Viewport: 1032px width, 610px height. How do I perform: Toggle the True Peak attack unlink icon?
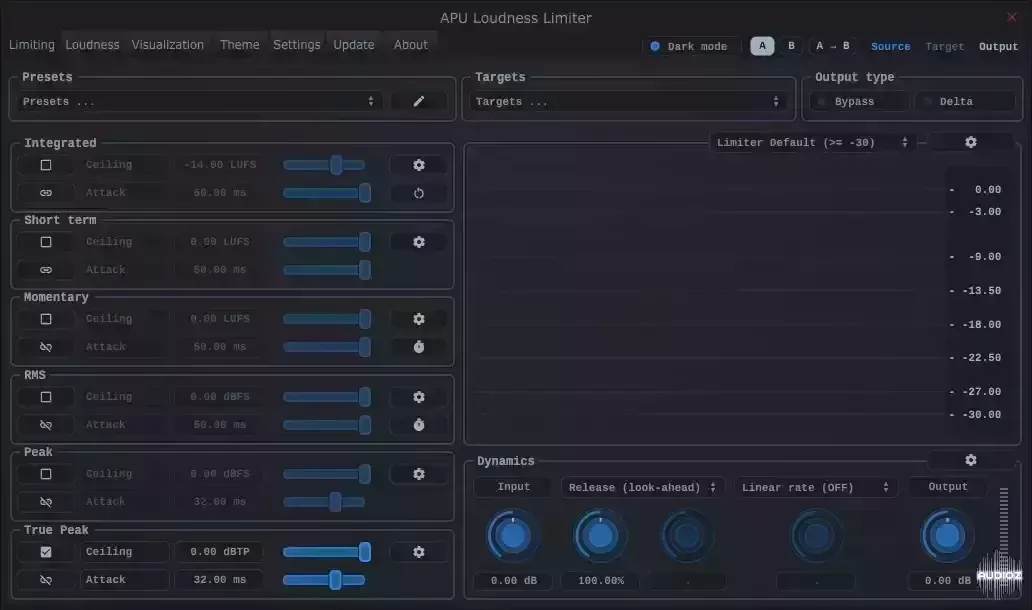[45, 580]
